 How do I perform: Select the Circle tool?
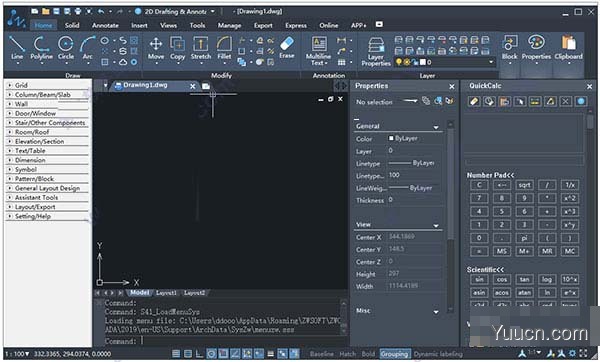click(66, 48)
